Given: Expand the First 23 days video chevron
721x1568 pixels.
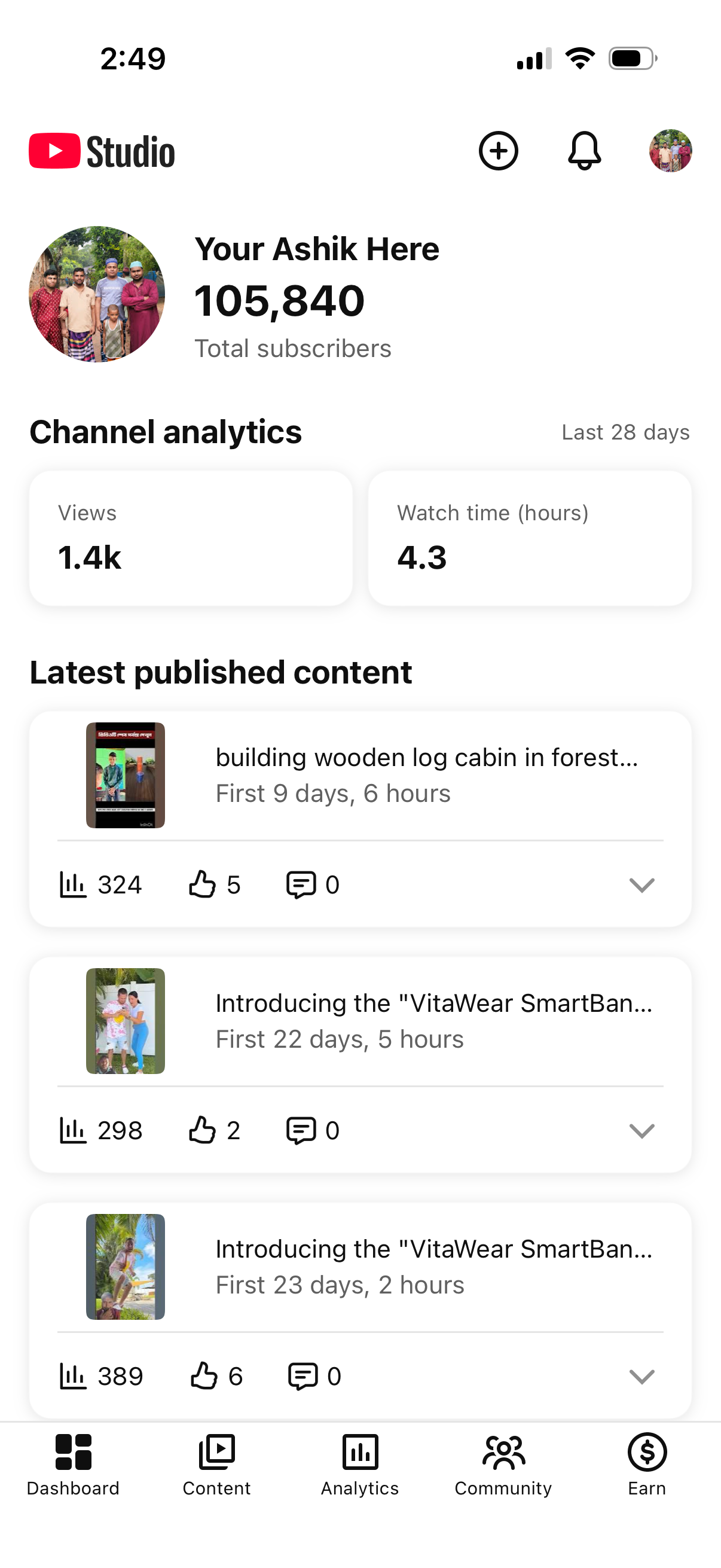Looking at the screenshot, I should pos(641,1376).
